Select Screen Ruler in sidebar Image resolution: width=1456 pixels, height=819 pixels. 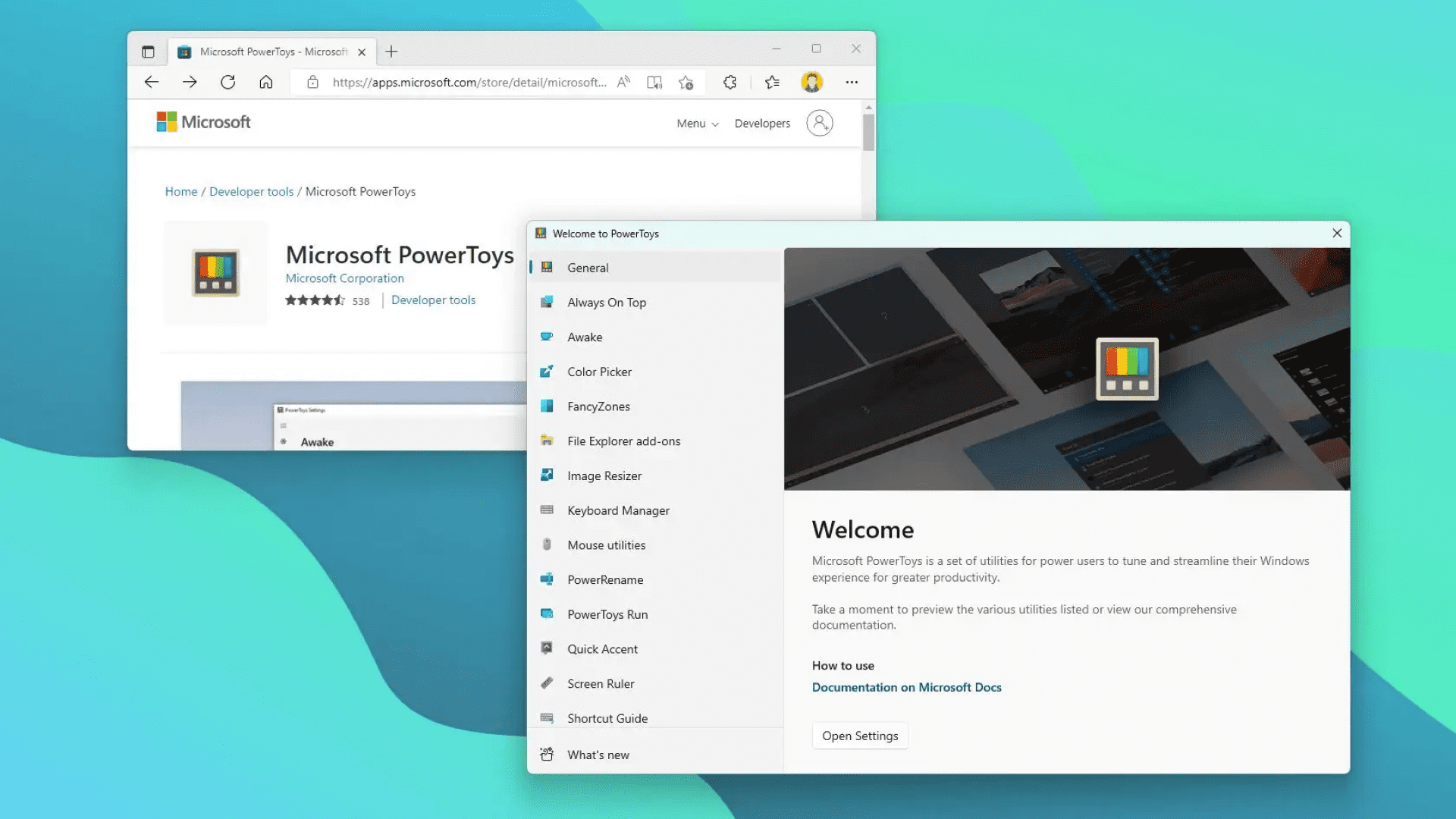(x=655, y=683)
